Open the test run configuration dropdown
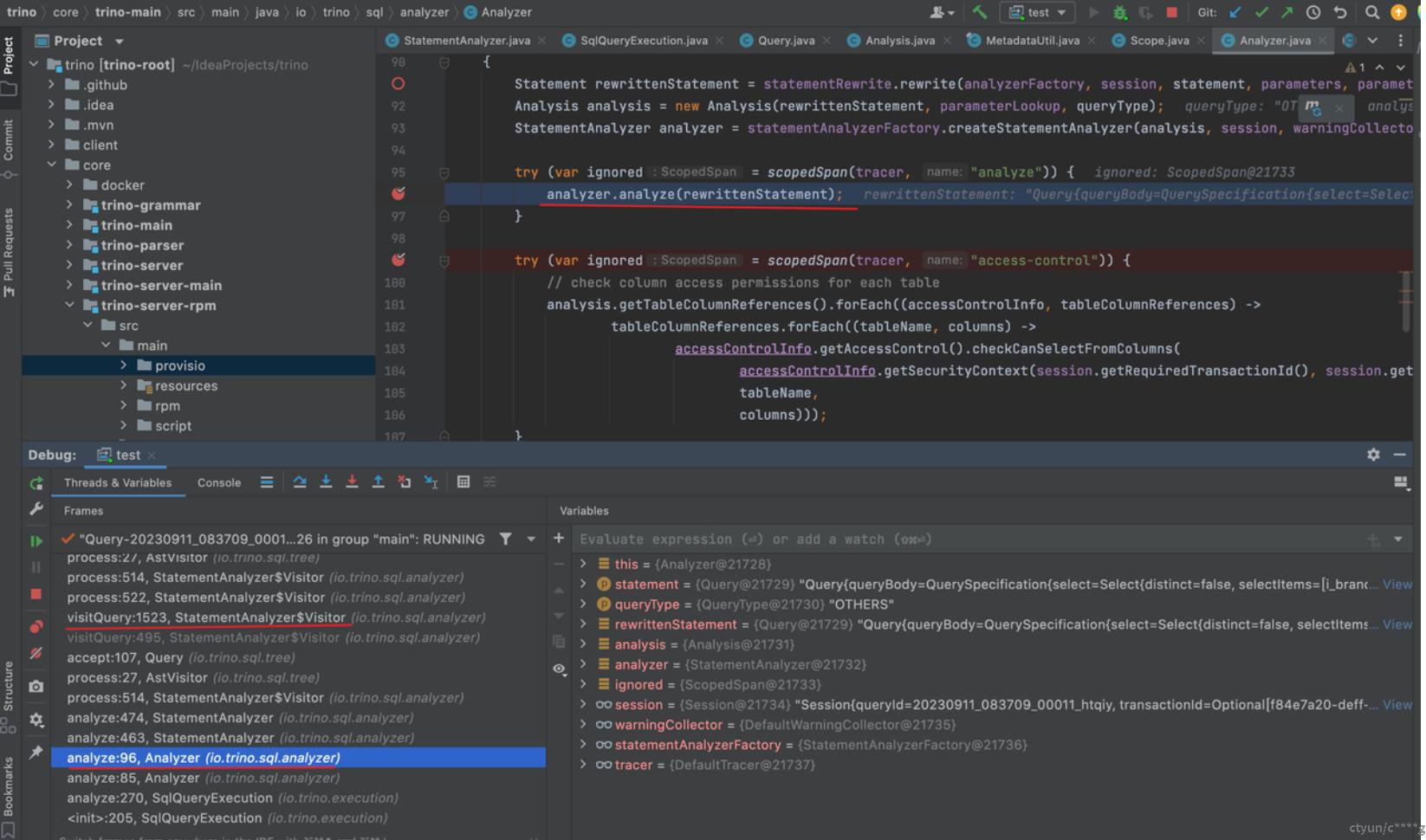Image resolution: width=1426 pixels, height=840 pixels. [1037, 12]
